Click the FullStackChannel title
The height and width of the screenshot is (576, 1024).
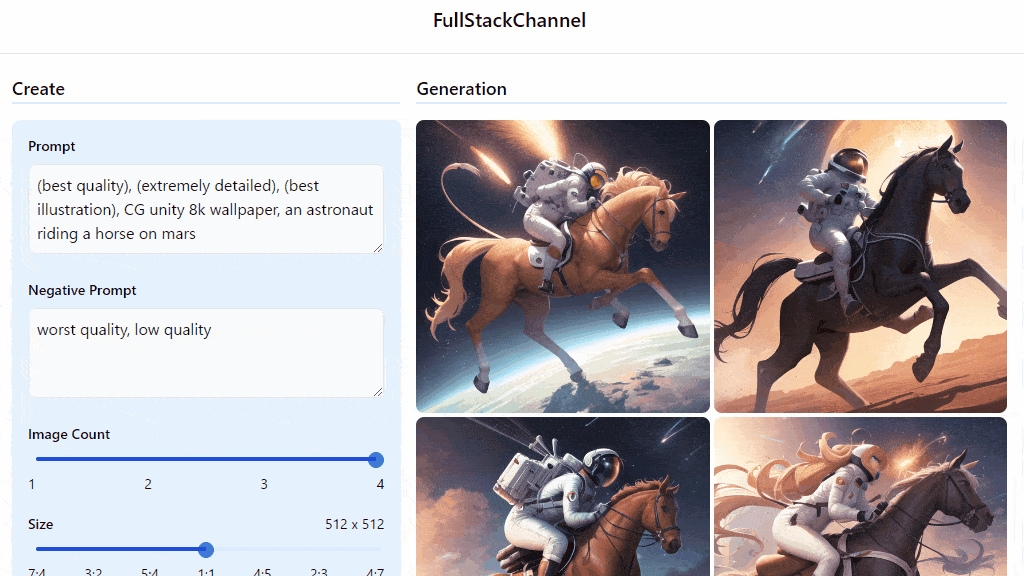pos(509,20)
